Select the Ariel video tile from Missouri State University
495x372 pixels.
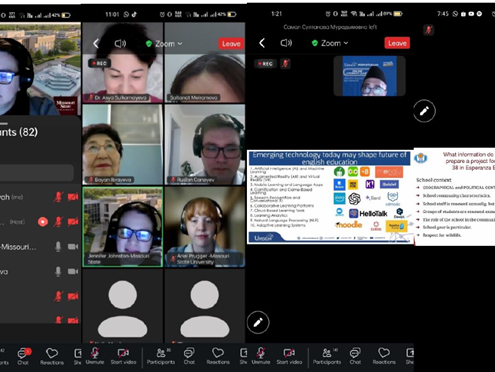(x=205, y=227)
